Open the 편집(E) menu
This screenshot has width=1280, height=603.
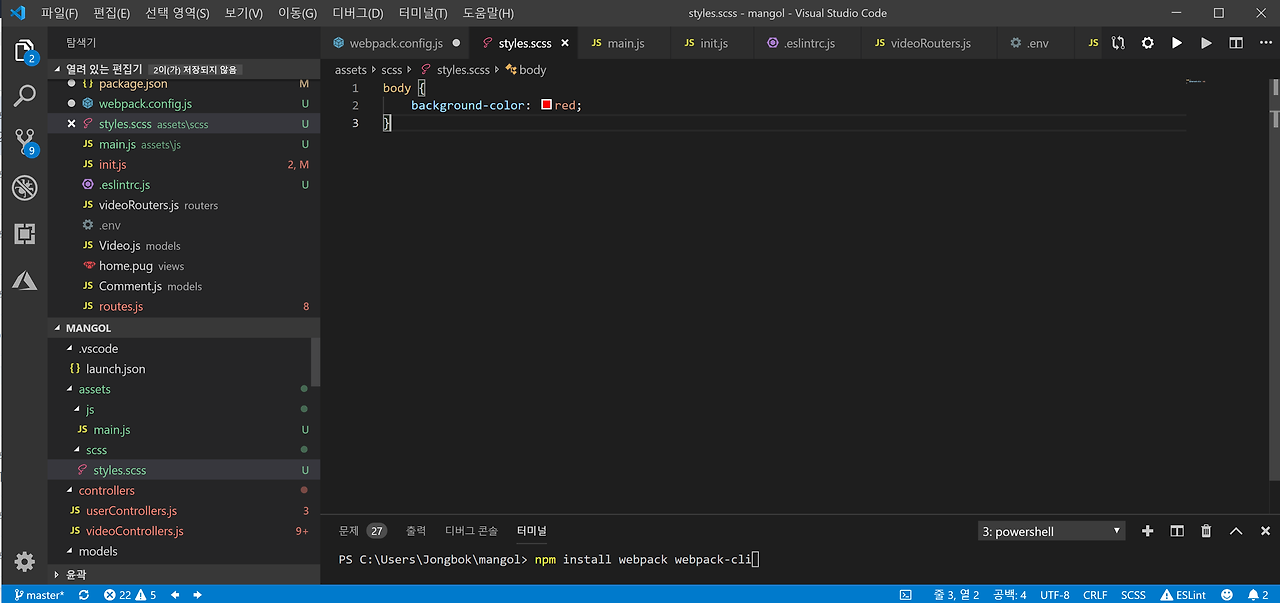pyautogui.click(x=111, y=13)
